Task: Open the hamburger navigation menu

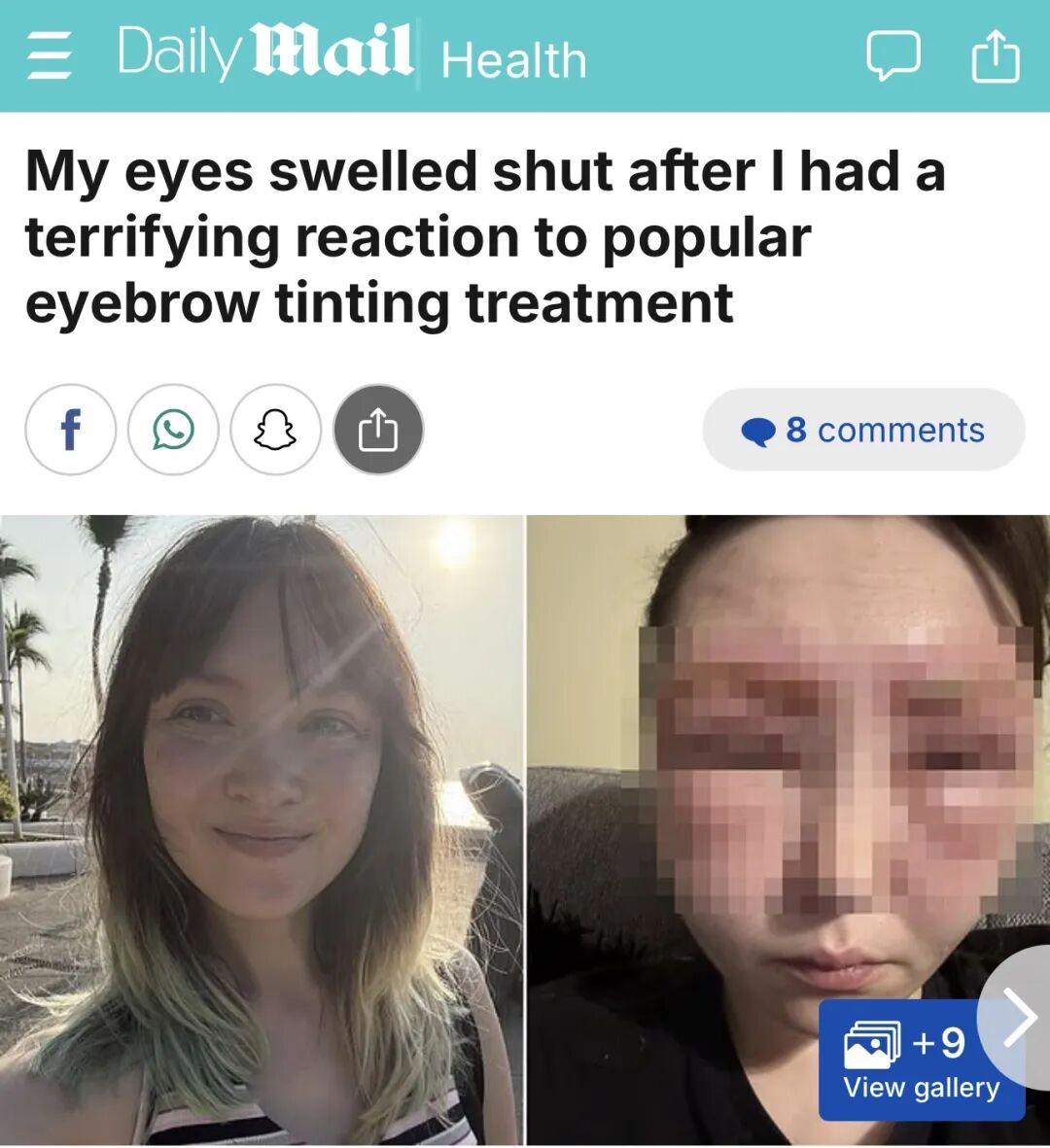Action: [49, 56]
